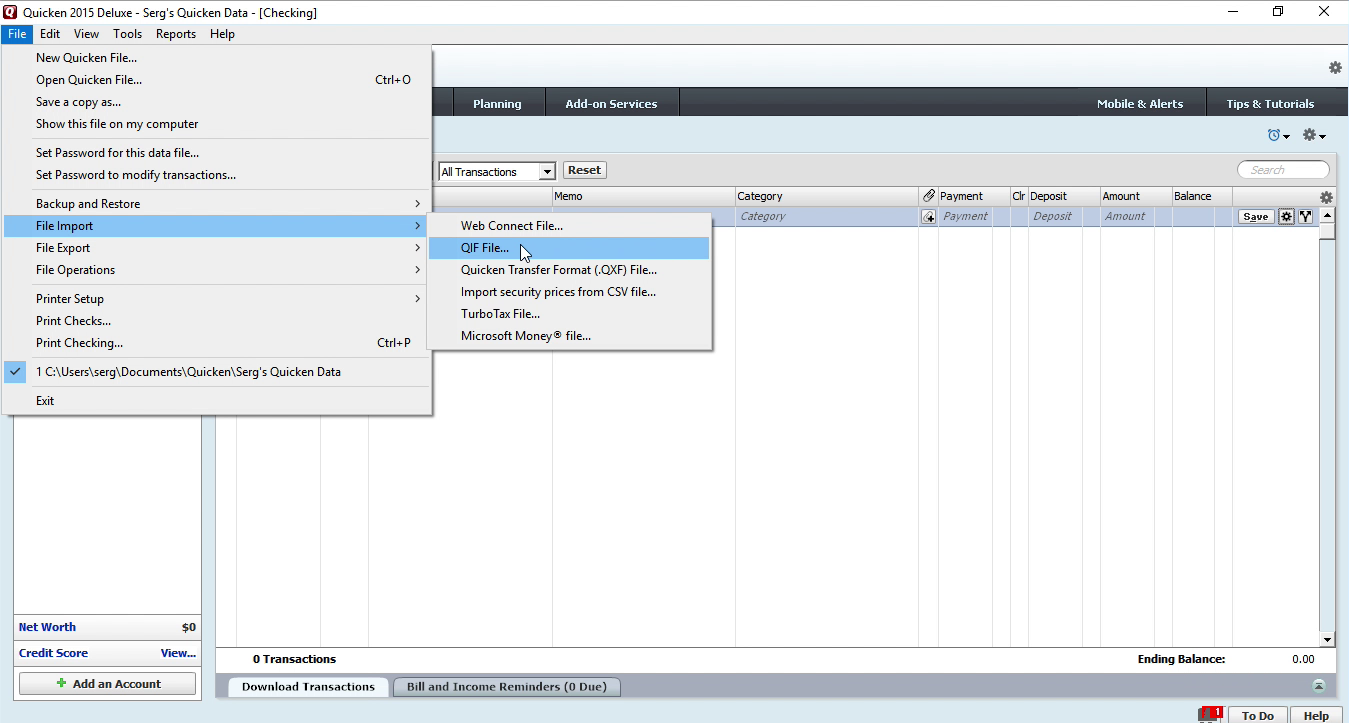Click the Save button in the transaction row
1349x723 pixels.
click(x=1256, y=216)
